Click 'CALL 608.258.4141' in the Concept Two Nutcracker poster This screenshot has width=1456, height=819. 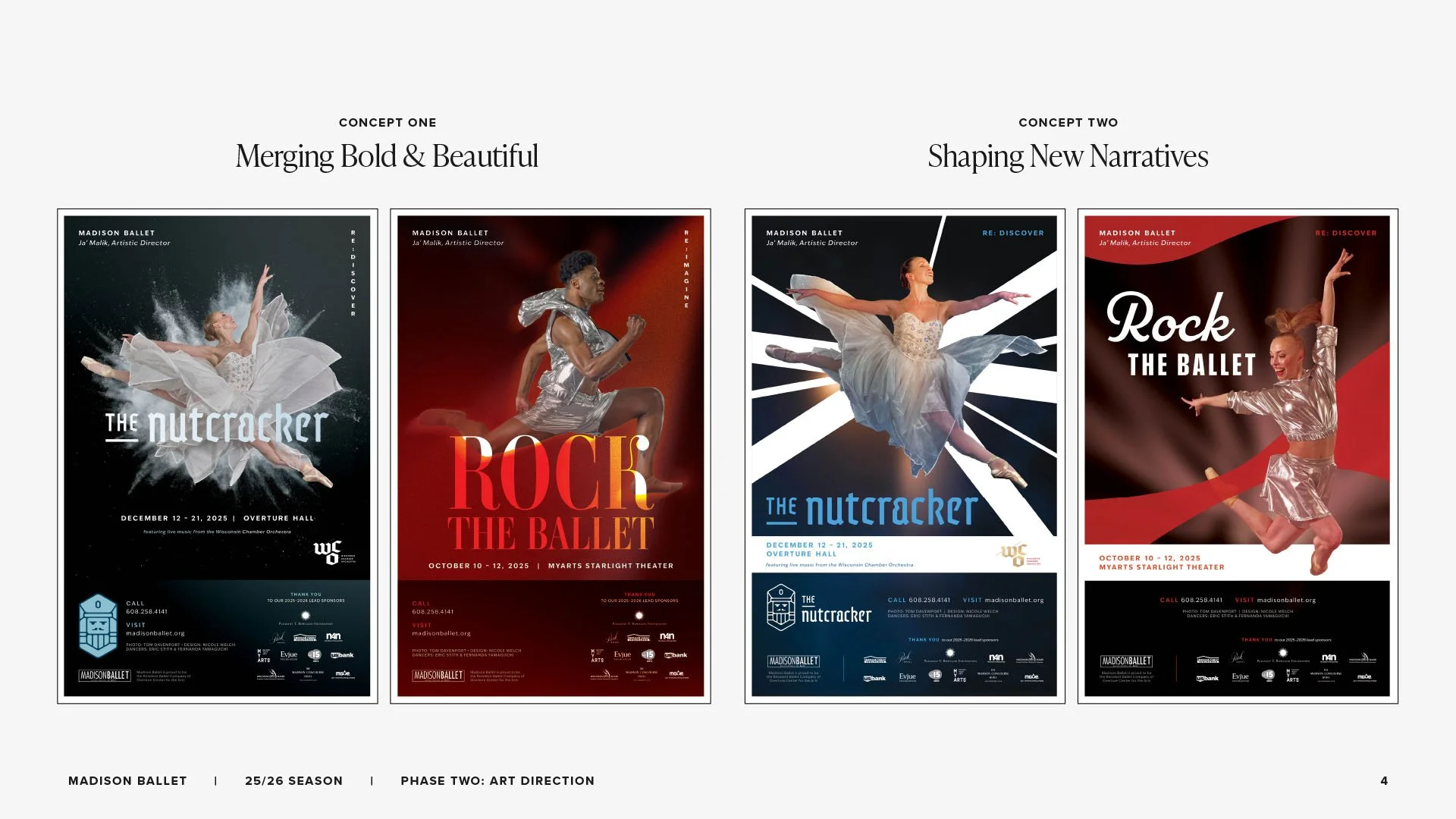click(x=919, y=600)
